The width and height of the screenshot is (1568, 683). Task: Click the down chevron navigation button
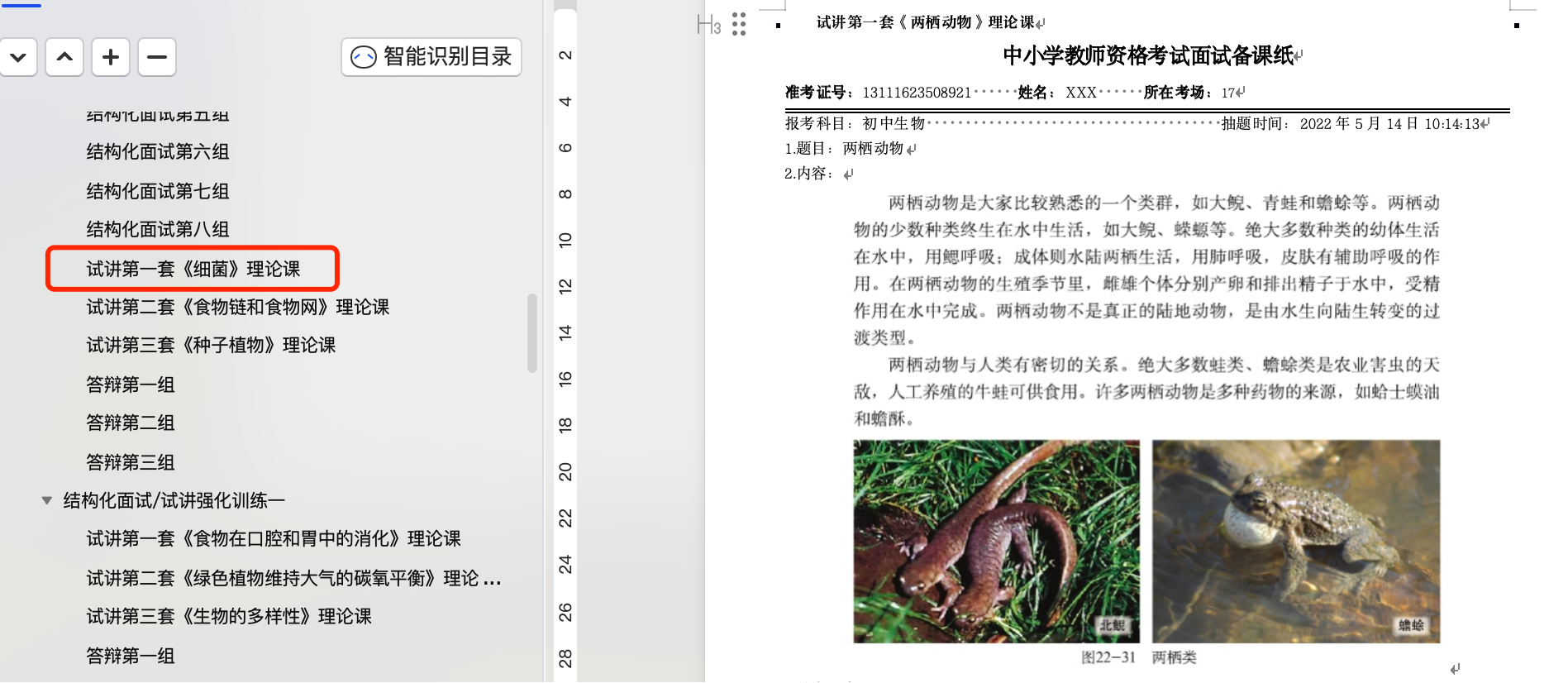point(18,57)
